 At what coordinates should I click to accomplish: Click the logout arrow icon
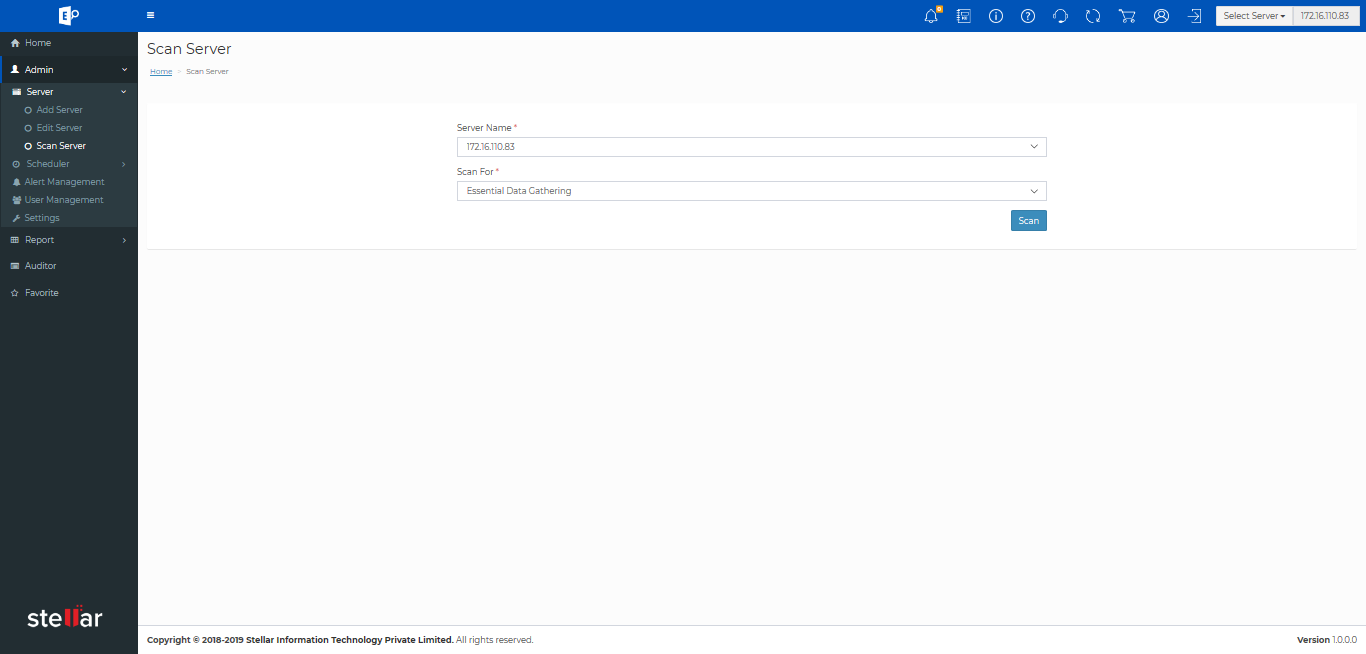(x=1194, y=16)
